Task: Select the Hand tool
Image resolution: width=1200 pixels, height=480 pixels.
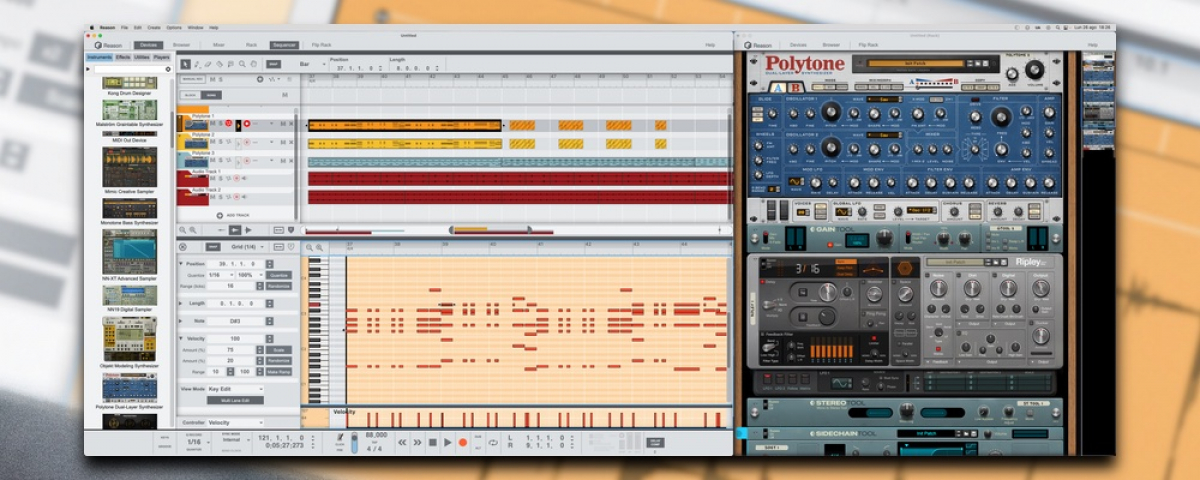Action: [x=254, y=64]
